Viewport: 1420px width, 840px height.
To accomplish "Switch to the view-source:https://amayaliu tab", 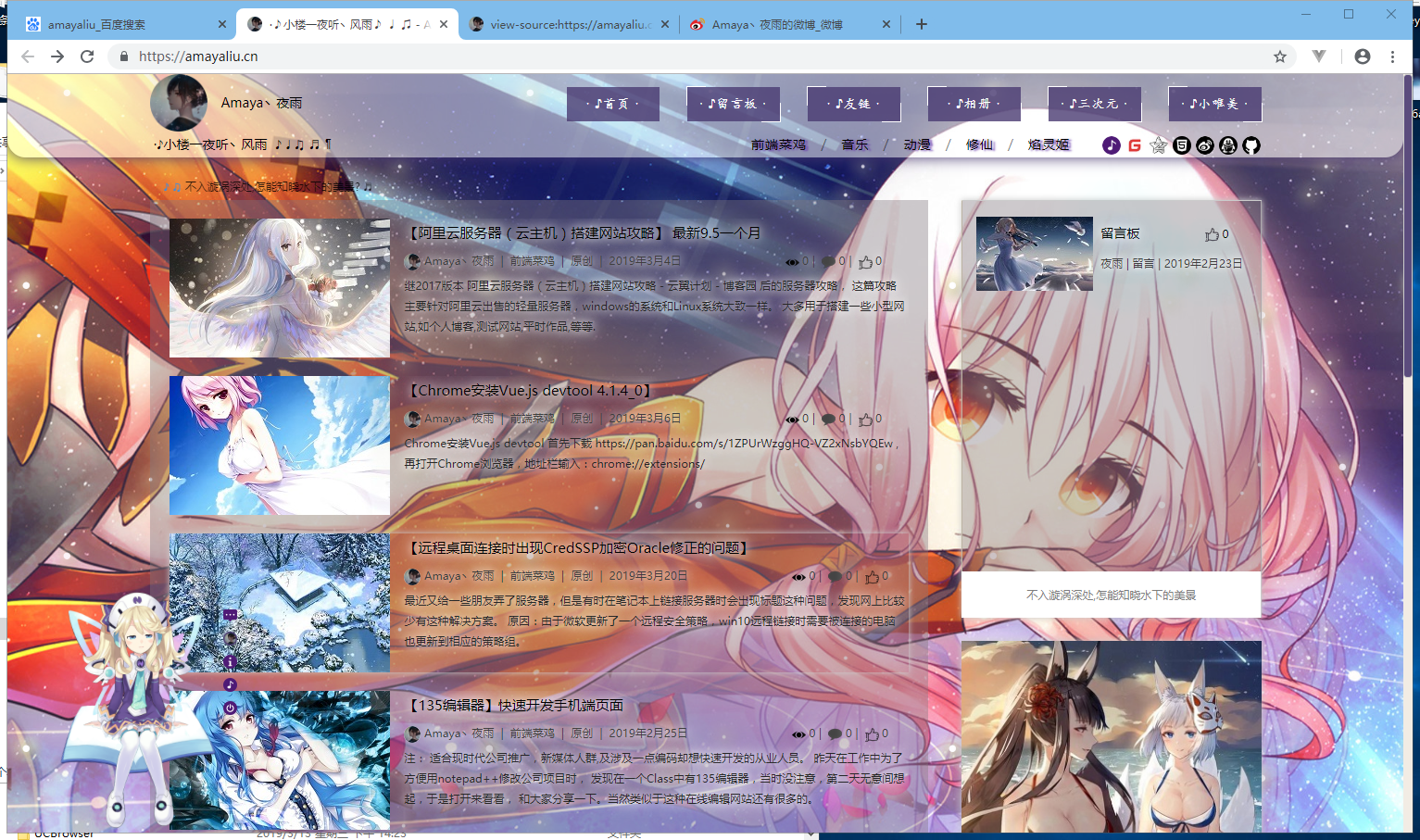I will click(x=567, y=25).
